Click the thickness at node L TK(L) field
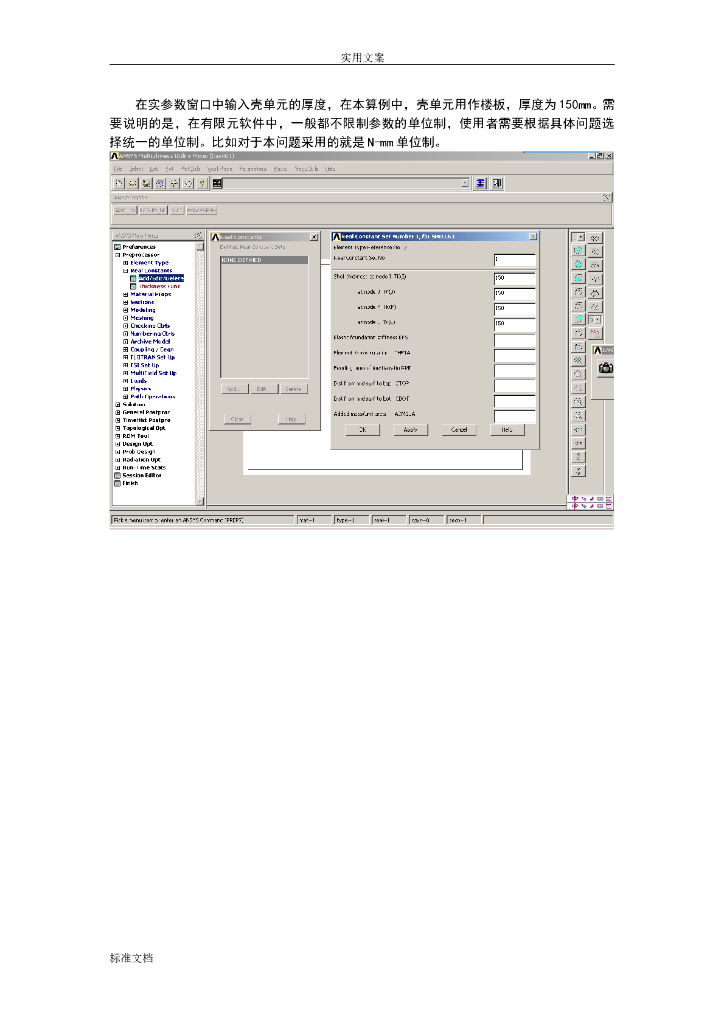Screen dimensions: 724x1024 (515, 323)
